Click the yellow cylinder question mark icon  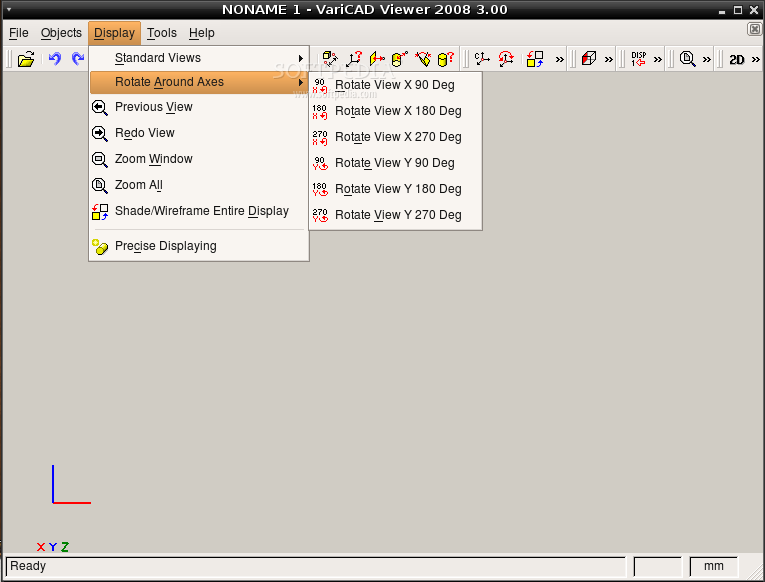445,59
